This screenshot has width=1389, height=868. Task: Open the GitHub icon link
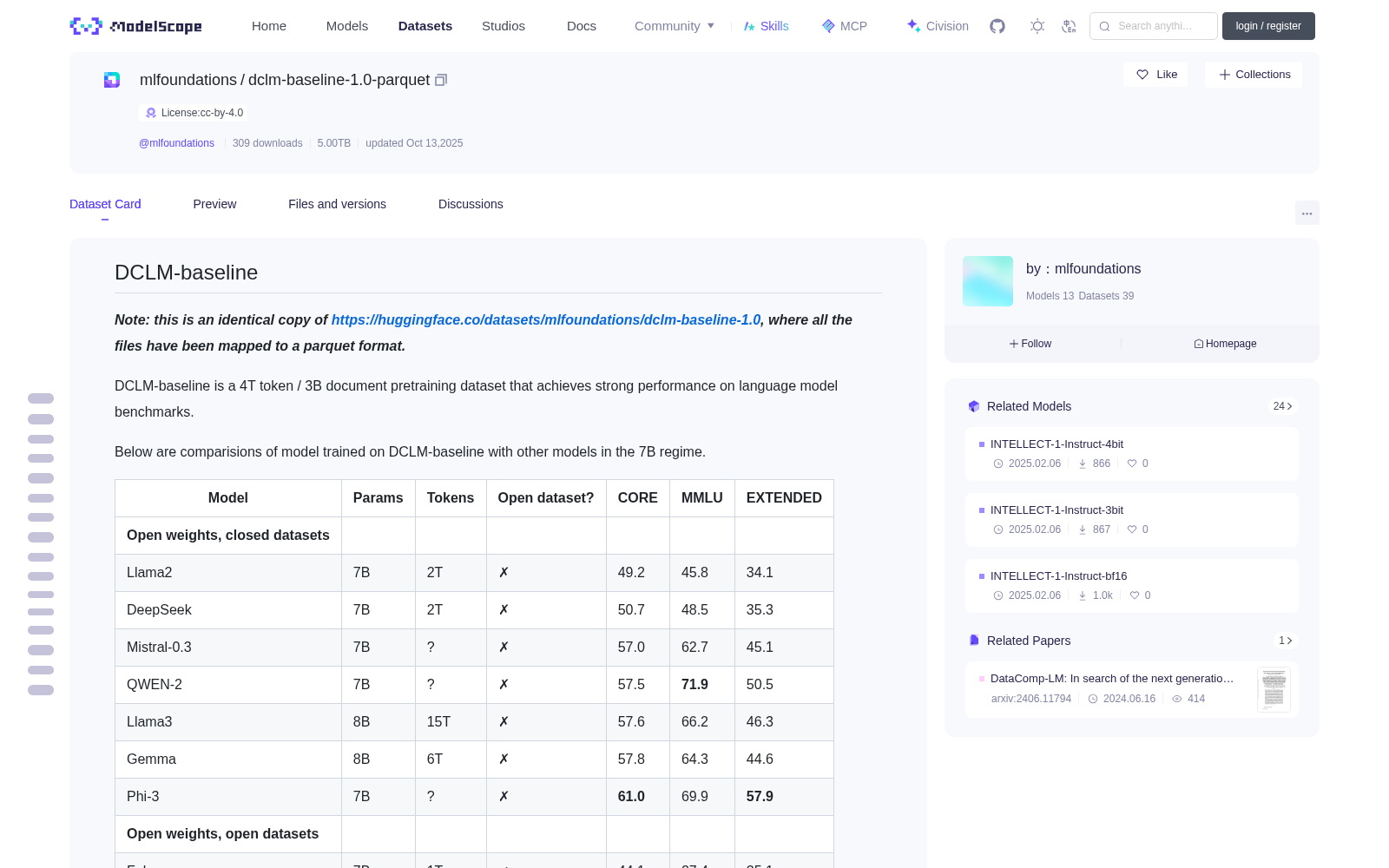pos(997,26)
